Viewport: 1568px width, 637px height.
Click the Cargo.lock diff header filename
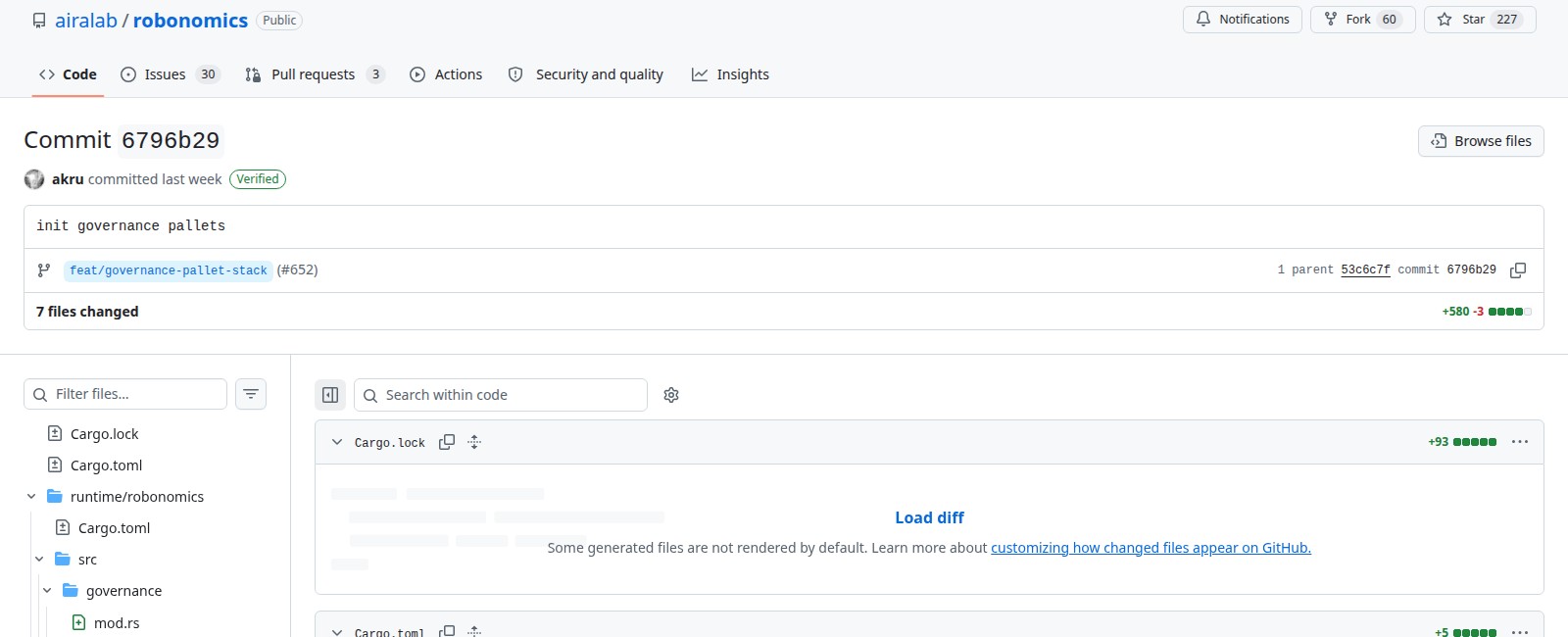(x=390, y=443)
